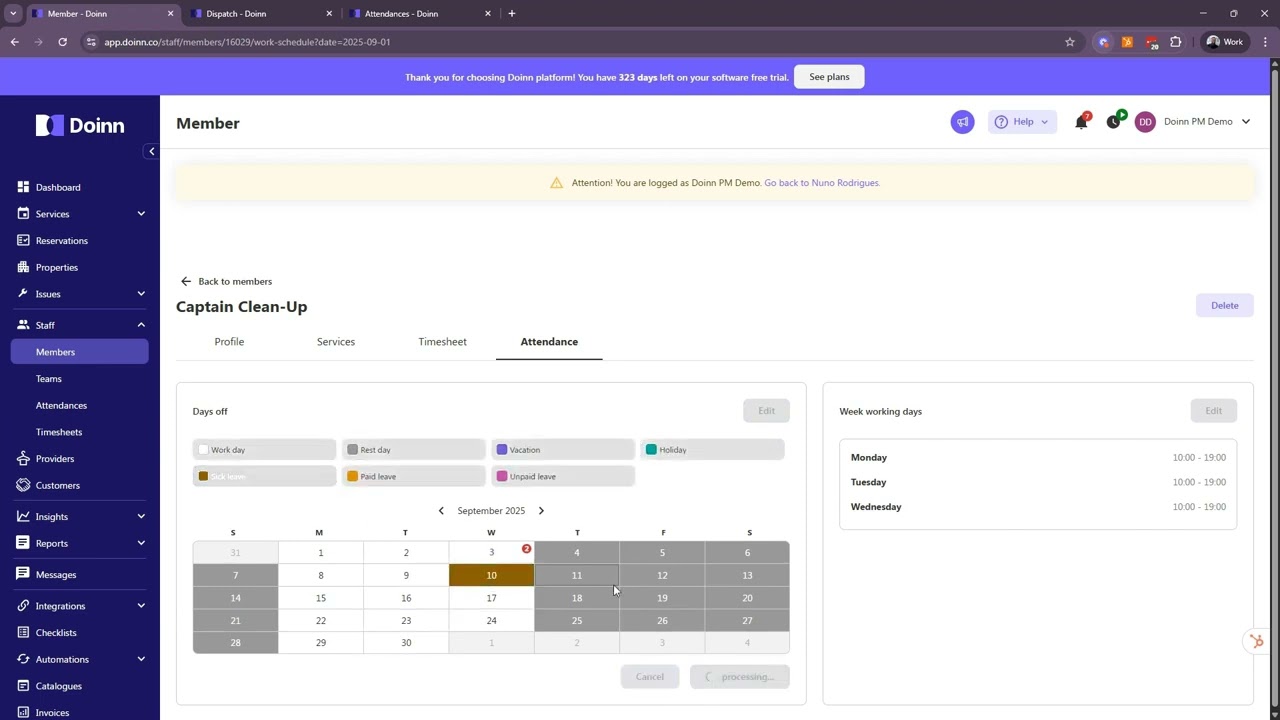Expand the Reports sidebar menu
This screenshot has height=720, width=1280.
tap(141, 543)
